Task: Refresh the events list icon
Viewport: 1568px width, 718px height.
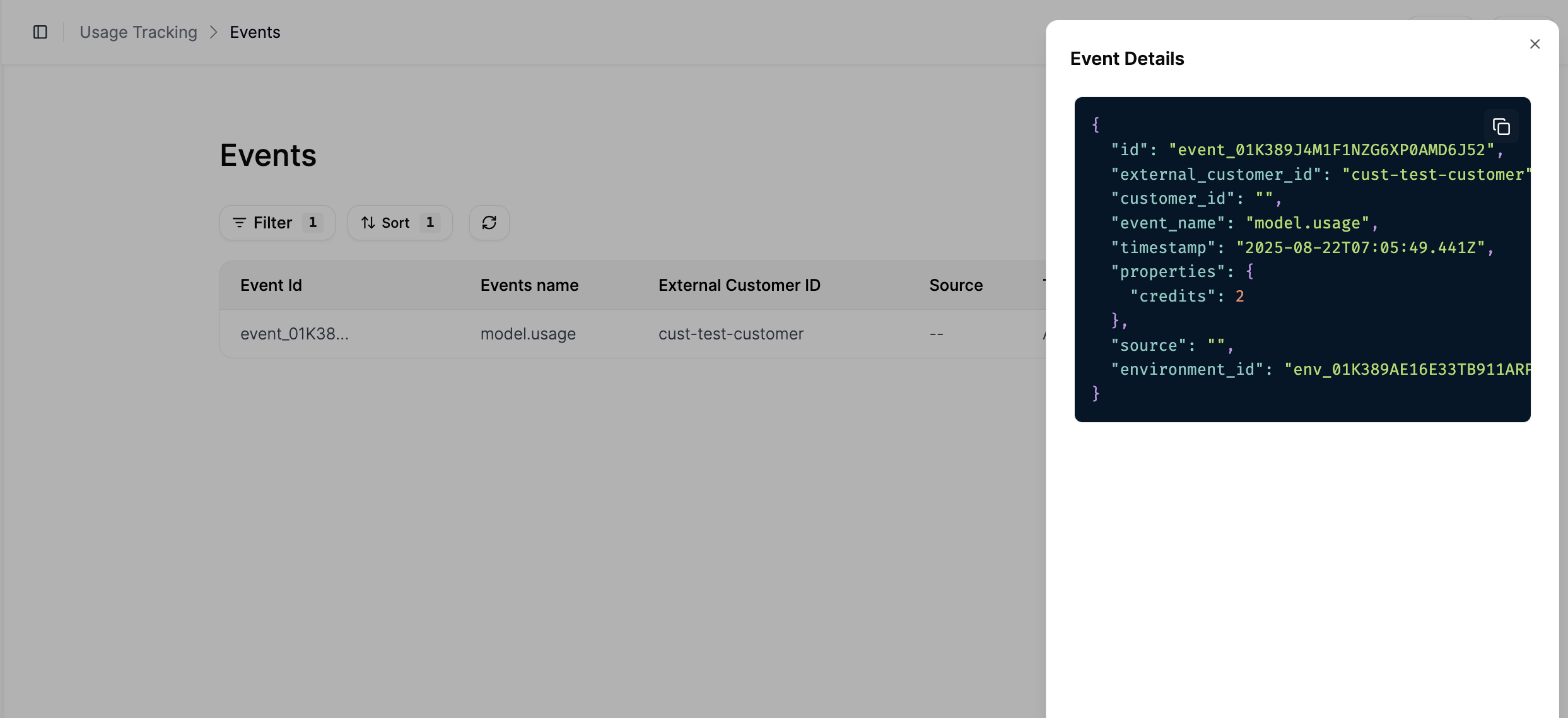Action: [x=489, y=223]
